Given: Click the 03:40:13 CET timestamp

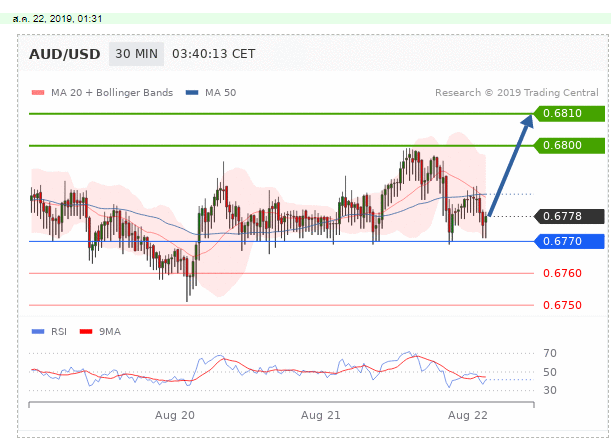Looking at the screenshot, I should (214, 54).
